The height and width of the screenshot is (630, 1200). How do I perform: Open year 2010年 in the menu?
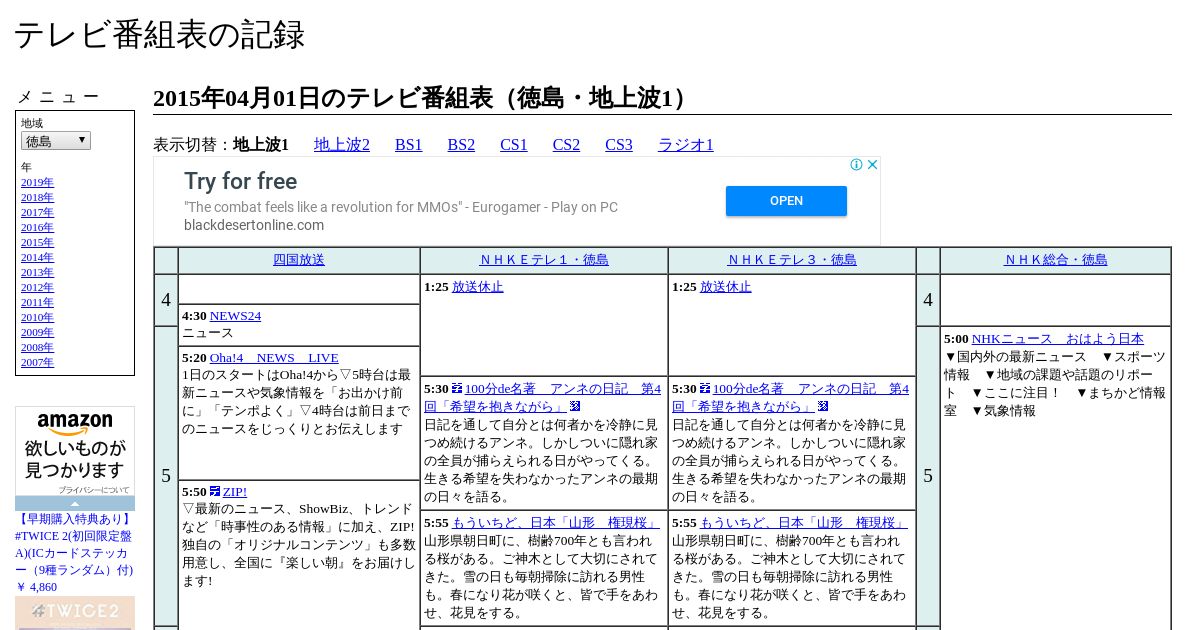(x=37, y=318)
